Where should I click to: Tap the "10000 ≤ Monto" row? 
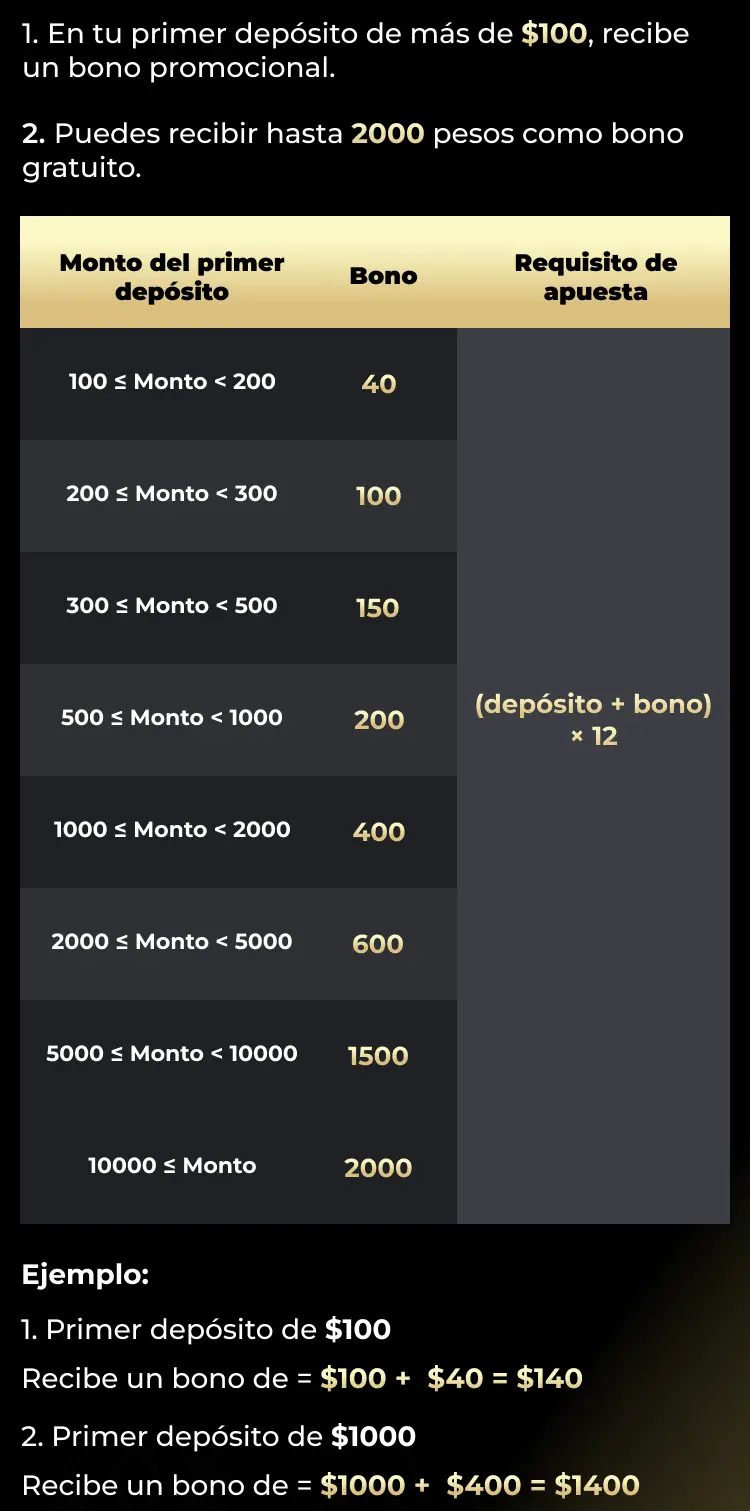(172, 1166)
